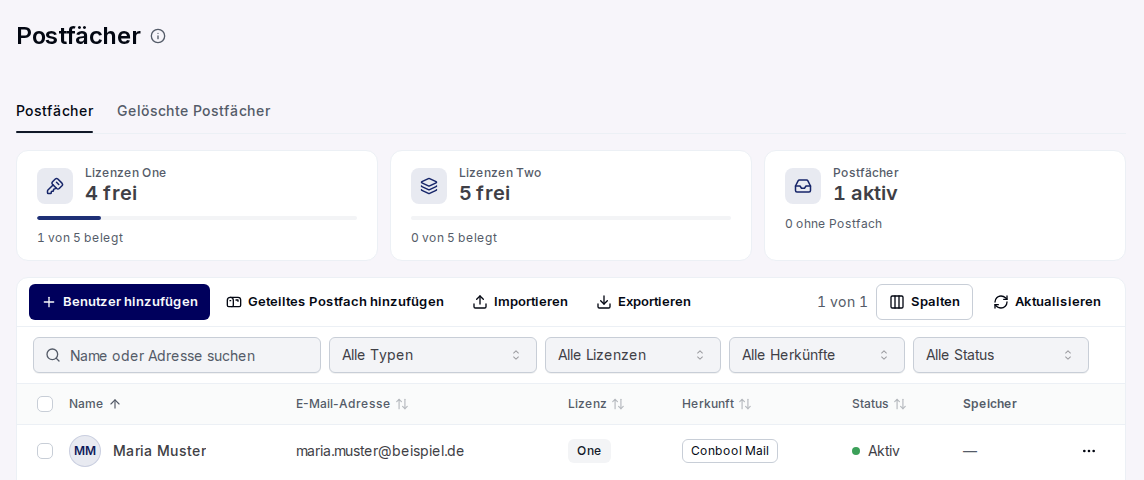The image size is (1144, 480).
Task: Sort by Herkunft column
Action: click(x=745, y=403)
